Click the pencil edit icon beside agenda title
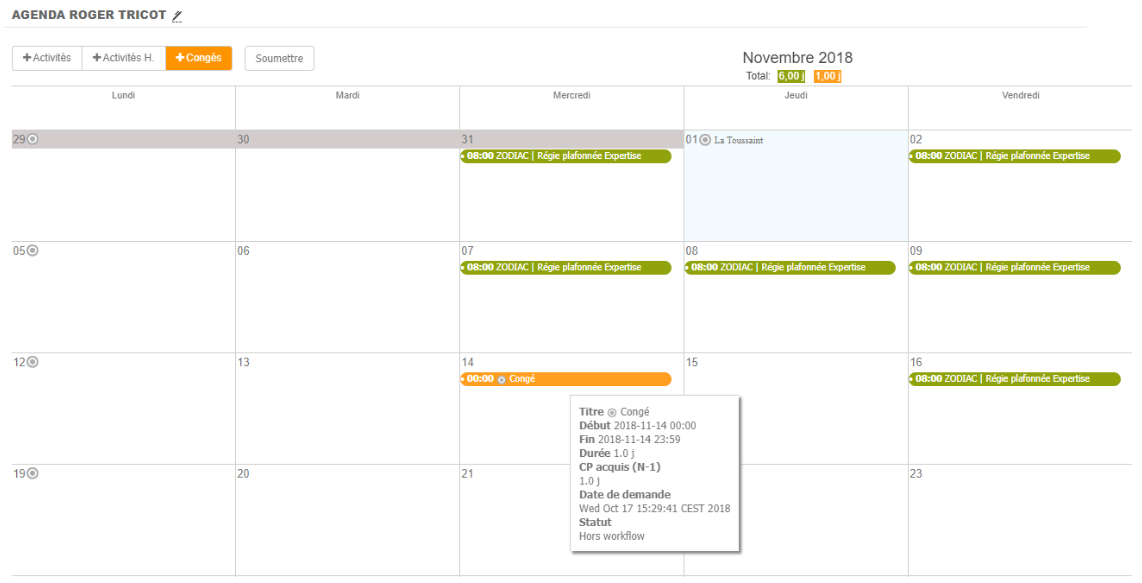 [x=177, y=16]
